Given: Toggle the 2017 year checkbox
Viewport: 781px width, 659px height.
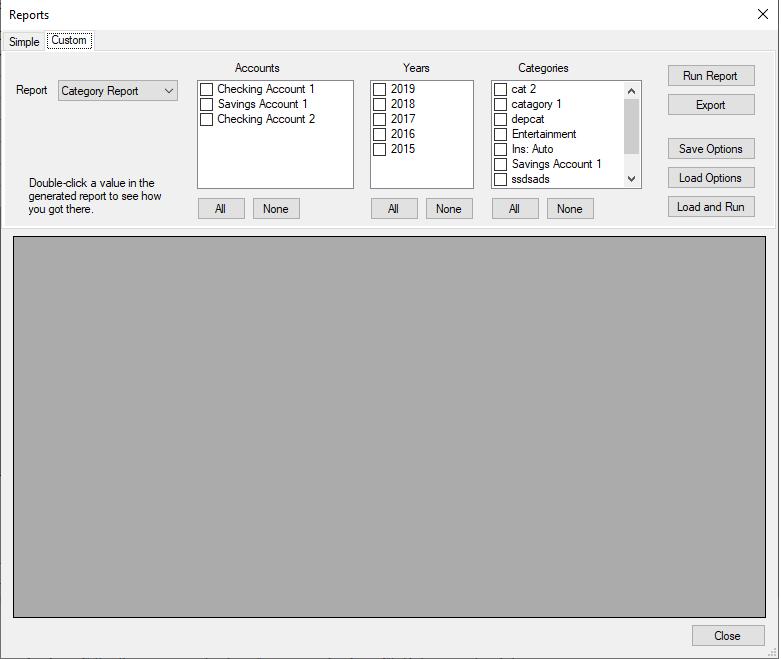Looking at the screenshot, I should [380, 120].
